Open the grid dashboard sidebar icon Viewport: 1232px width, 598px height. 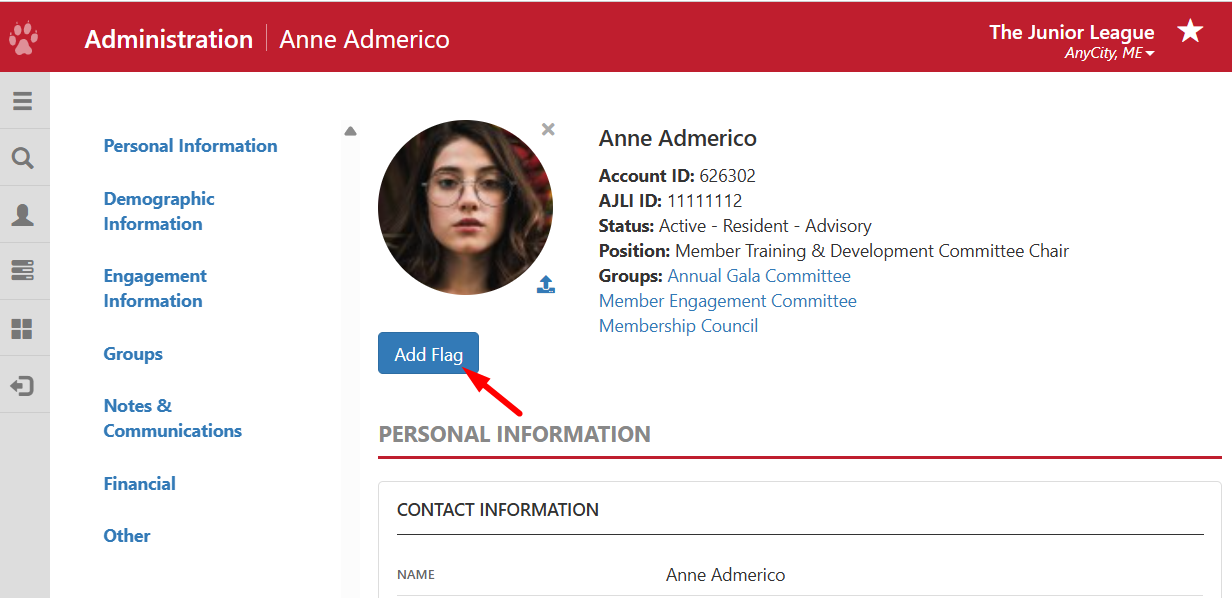22,328
